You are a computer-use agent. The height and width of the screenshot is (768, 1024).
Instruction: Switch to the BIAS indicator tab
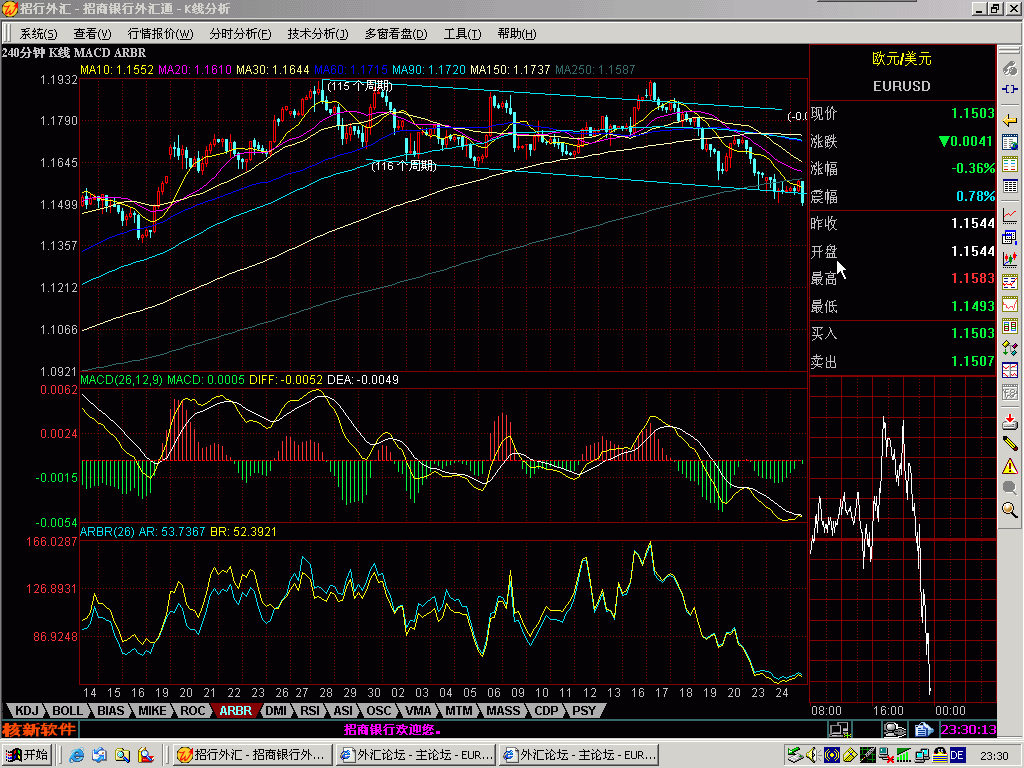point(110,711)
